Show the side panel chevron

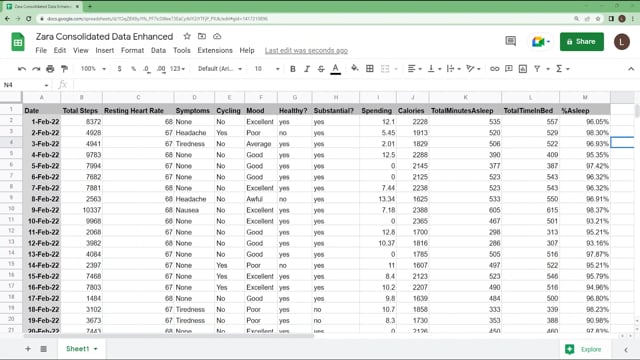pos(626,350)
